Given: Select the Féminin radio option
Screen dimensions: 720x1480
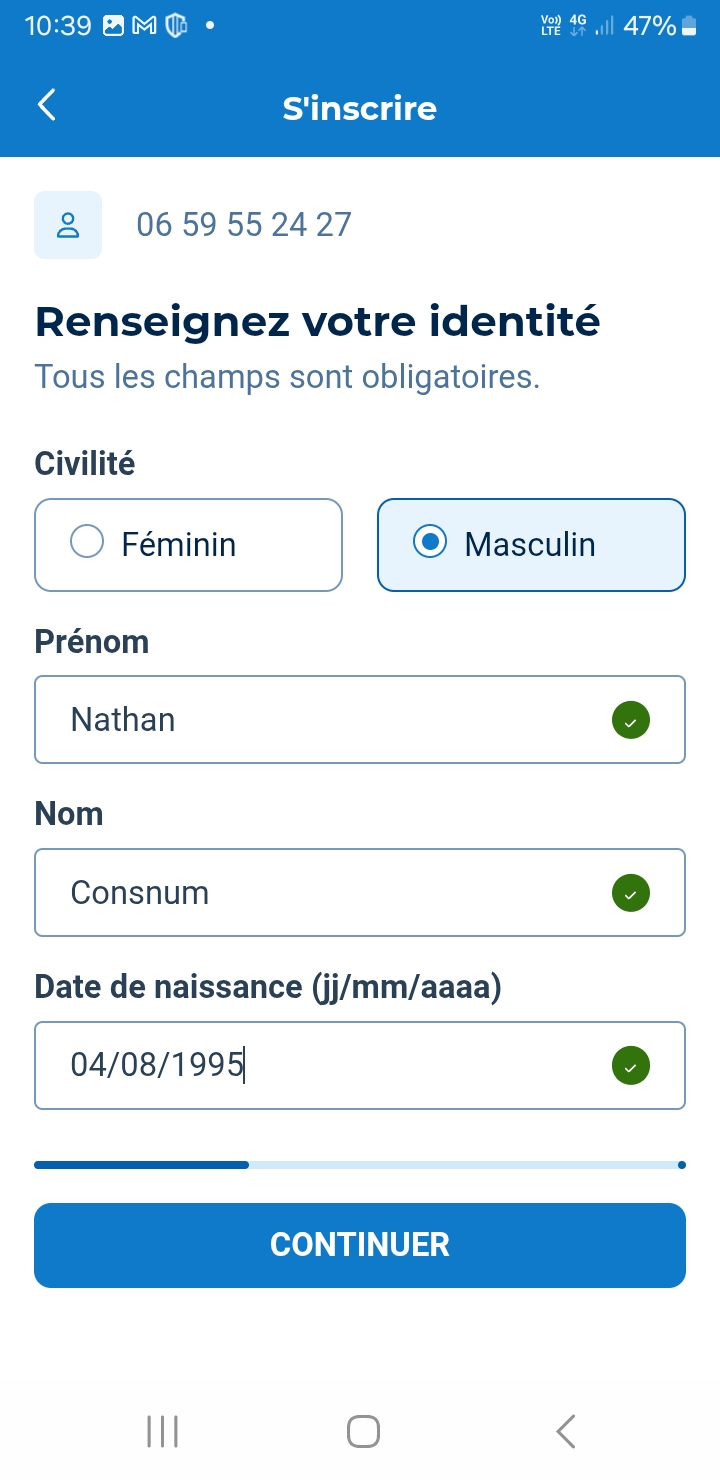Looking at the screenshot, I should coord(189,545).
